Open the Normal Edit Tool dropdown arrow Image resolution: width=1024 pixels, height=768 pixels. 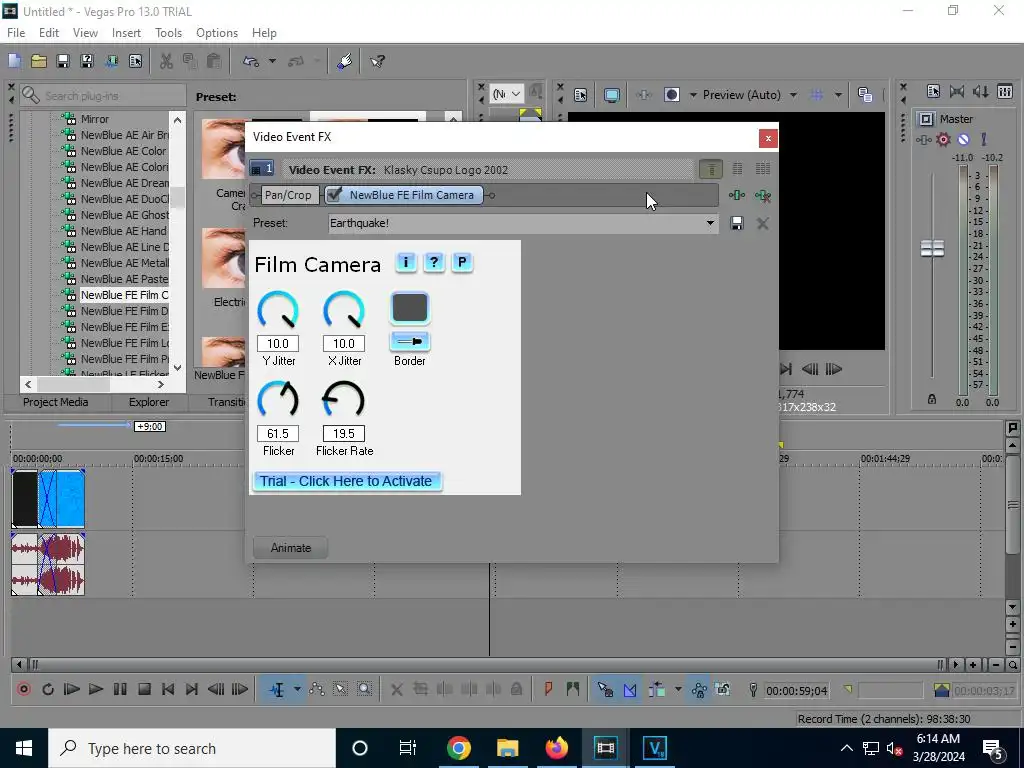pyautogui.click(x=297, y=689)
